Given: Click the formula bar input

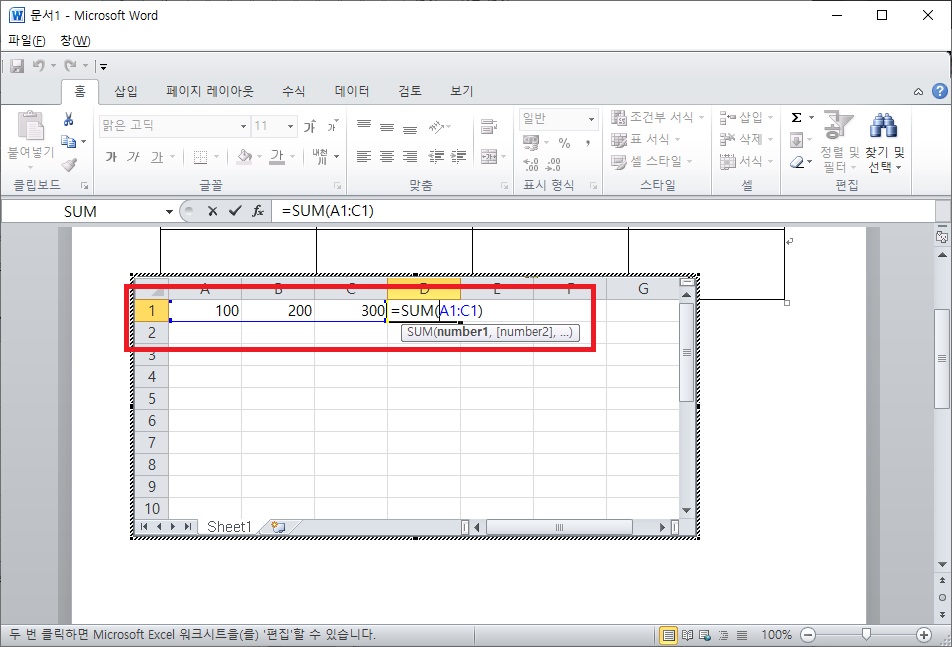Looking at the screenshot, I should 604,211.
